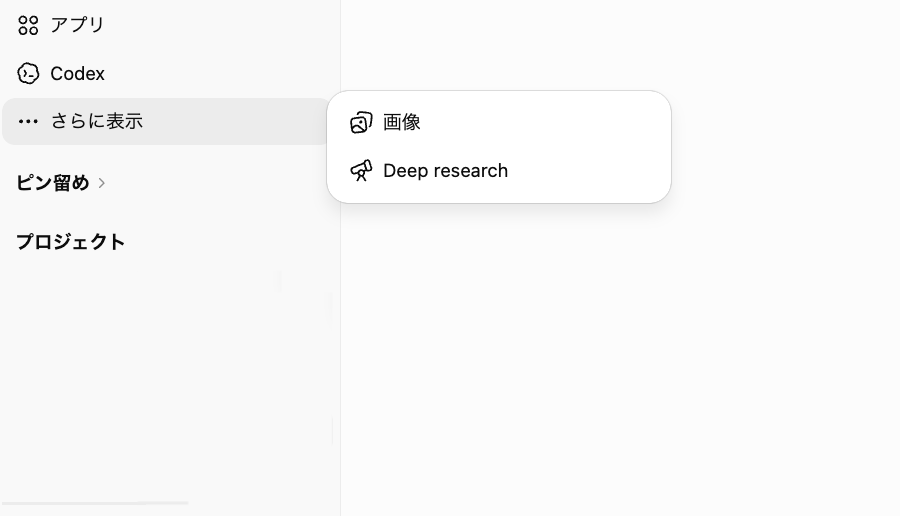Click the Codex terminal-bubble icon

click(28, 73)
